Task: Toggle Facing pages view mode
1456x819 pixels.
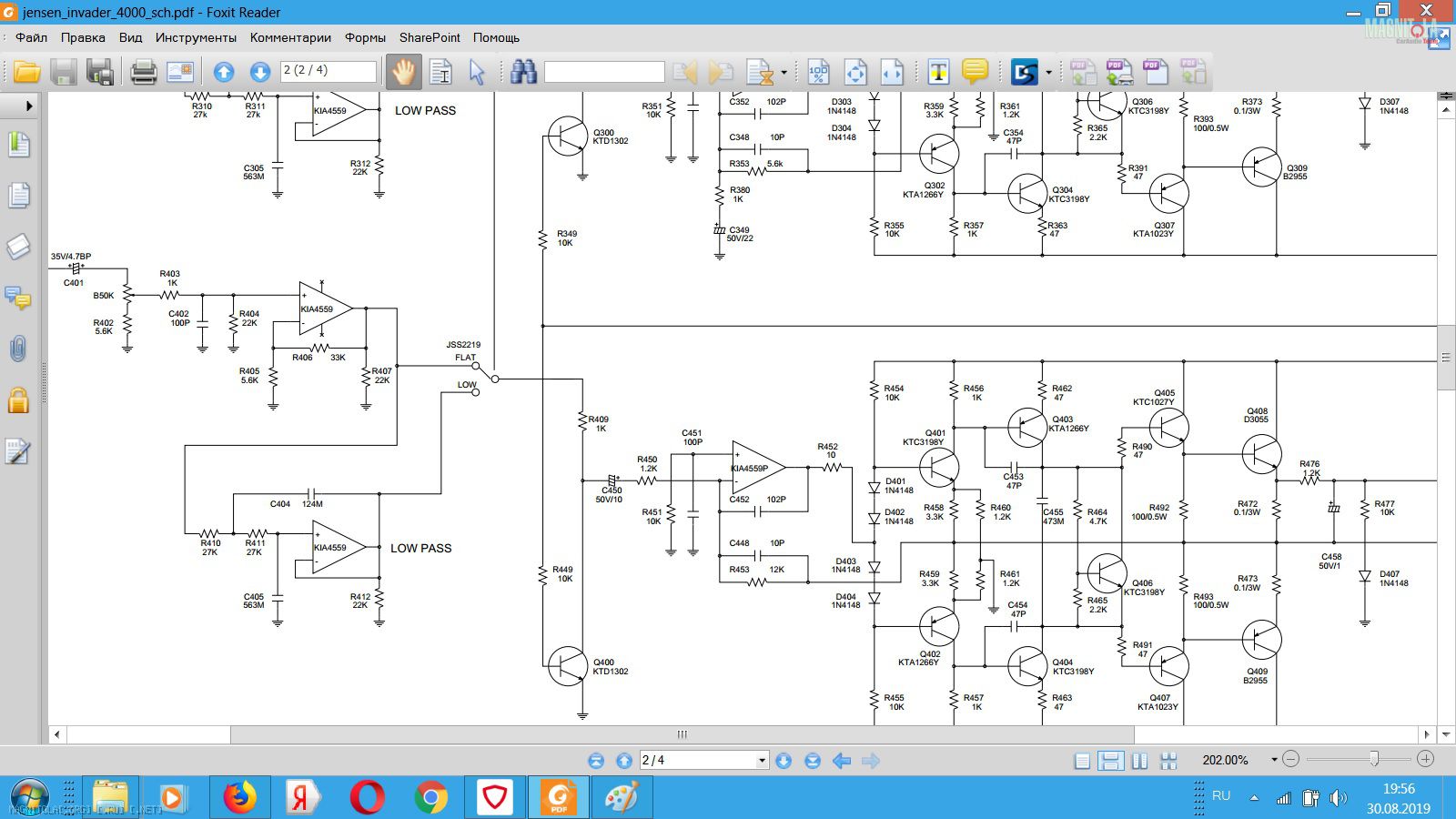Action: point(1139,761)
